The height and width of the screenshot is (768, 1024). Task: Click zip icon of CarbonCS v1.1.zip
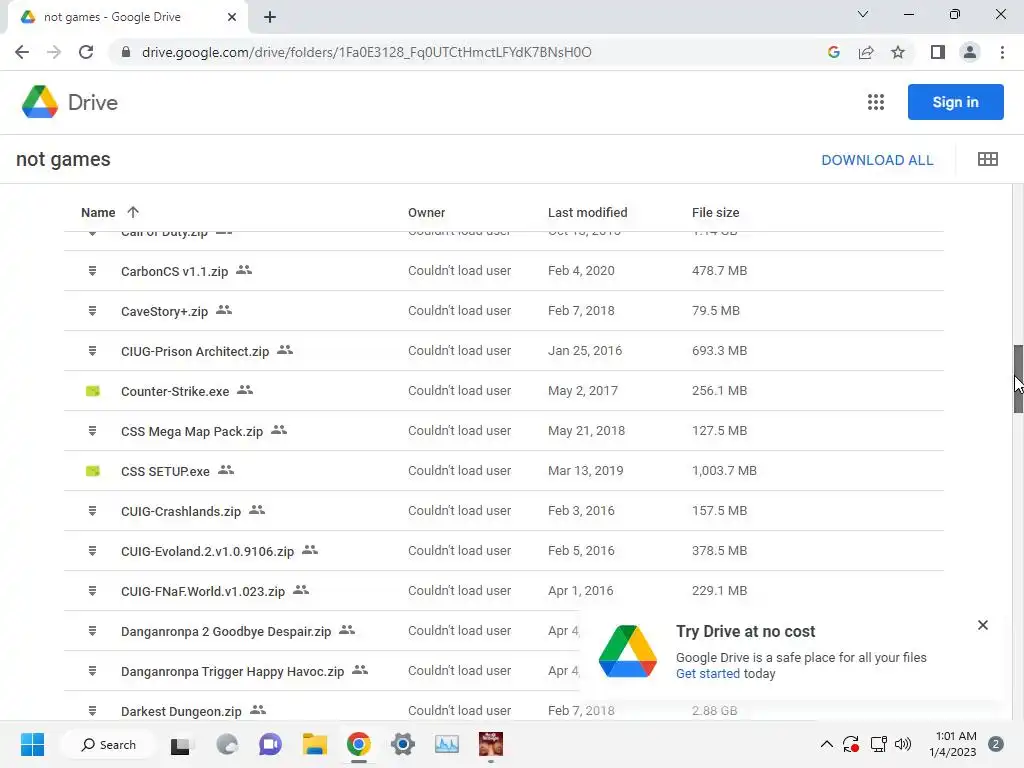pos(93,270)
